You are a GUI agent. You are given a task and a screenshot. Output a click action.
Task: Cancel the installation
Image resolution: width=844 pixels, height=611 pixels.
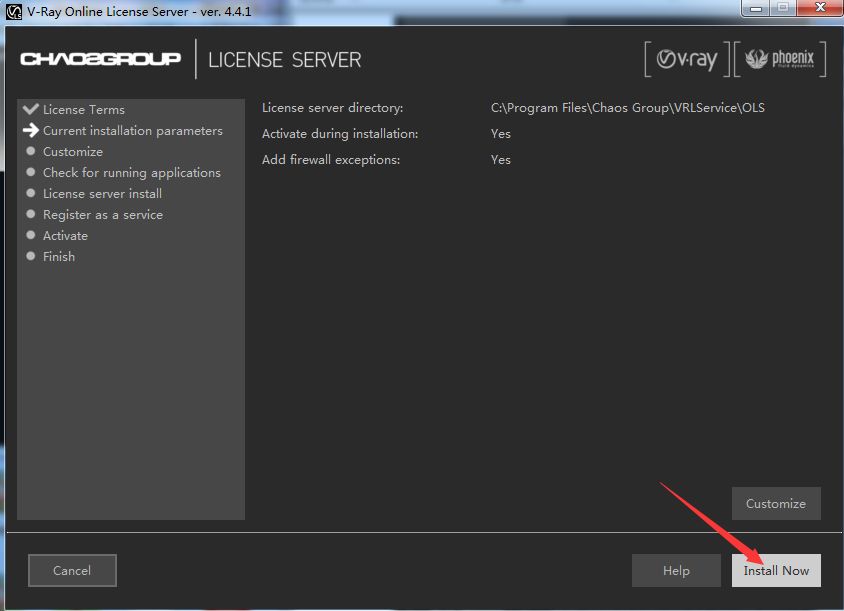72,570
